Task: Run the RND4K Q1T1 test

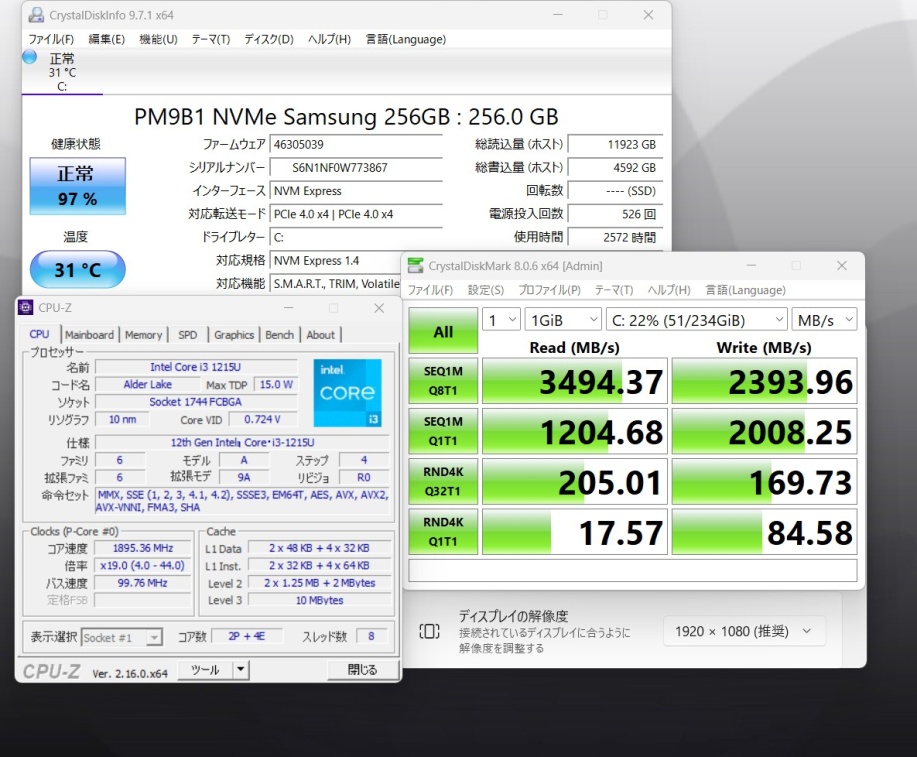Action: pos(443,532)
